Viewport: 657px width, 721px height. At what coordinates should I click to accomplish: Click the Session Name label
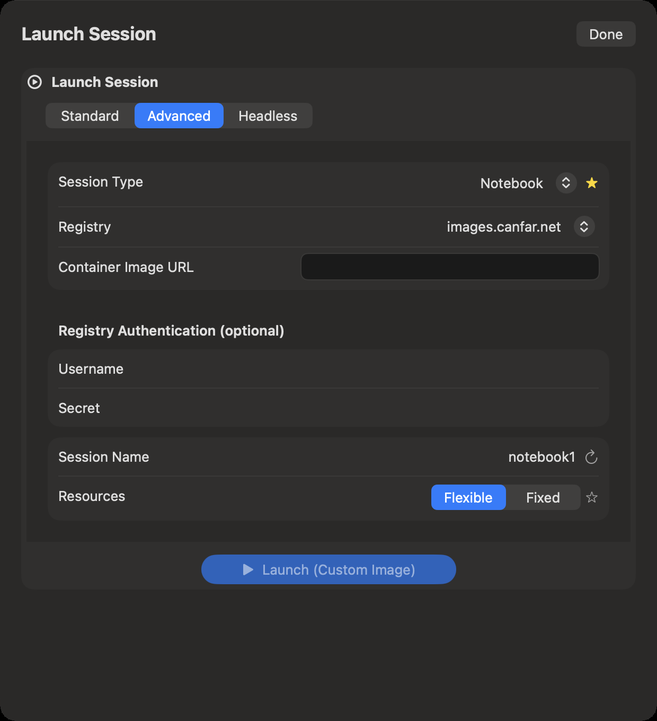104,457
